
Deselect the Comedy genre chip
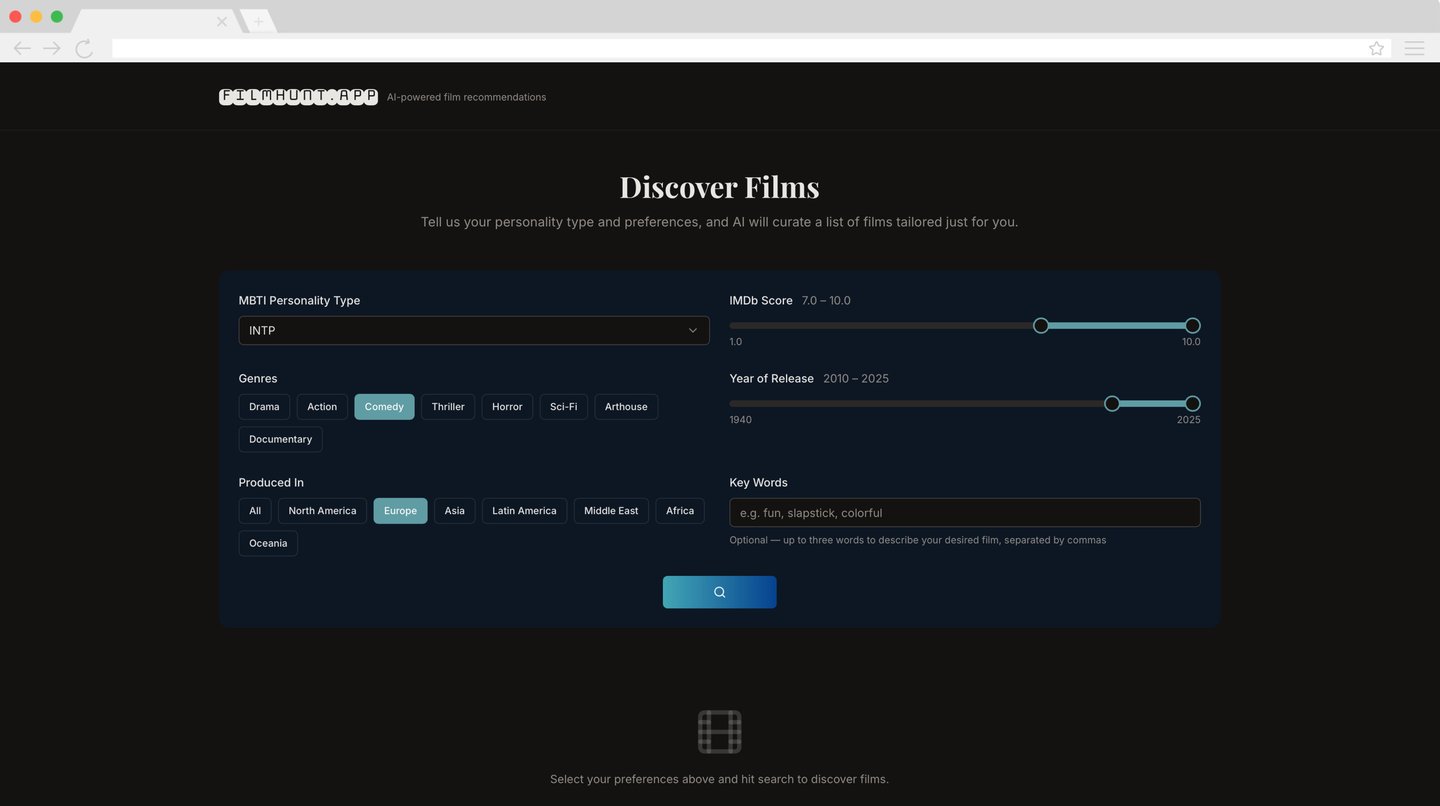tap(384, 407)
